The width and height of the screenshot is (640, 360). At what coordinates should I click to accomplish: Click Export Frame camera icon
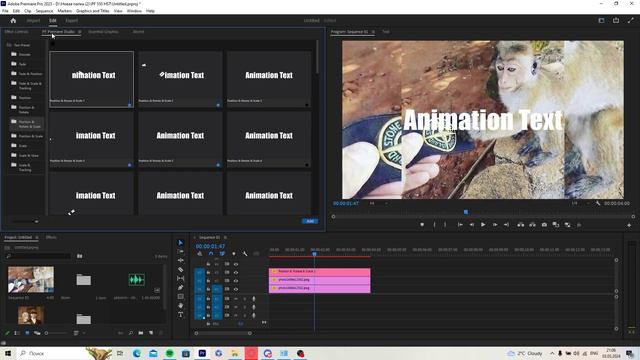[x=544, y=224]
